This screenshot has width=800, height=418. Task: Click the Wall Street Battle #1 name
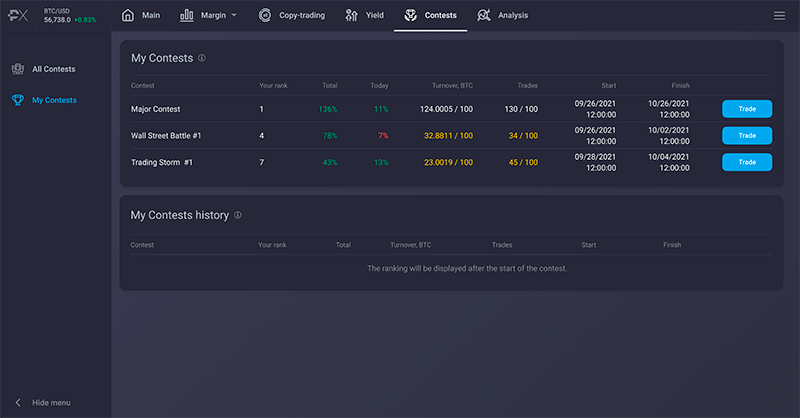coord(166,136)
